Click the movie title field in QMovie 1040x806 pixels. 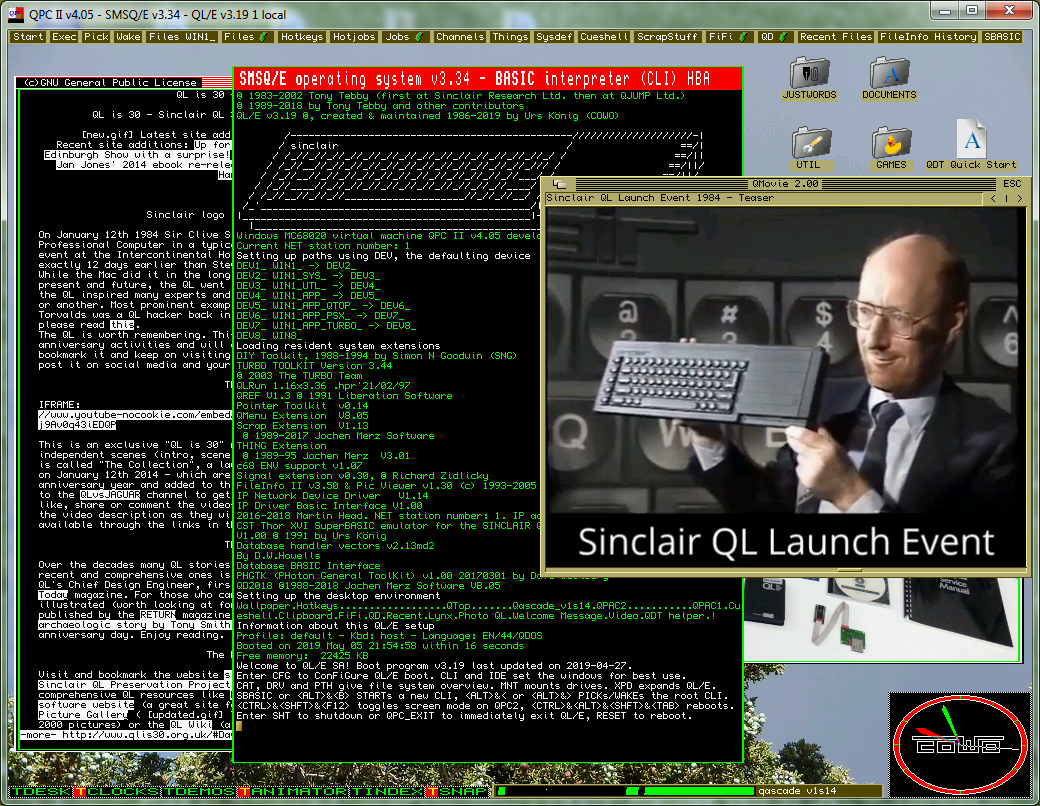(x=763, y=198)
